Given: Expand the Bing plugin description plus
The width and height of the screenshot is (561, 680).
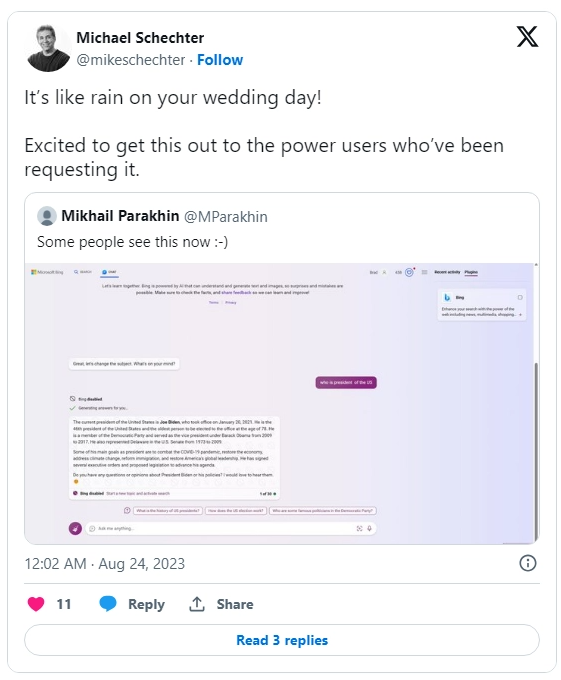Looking at the screenshot, I should pos(520,315).
